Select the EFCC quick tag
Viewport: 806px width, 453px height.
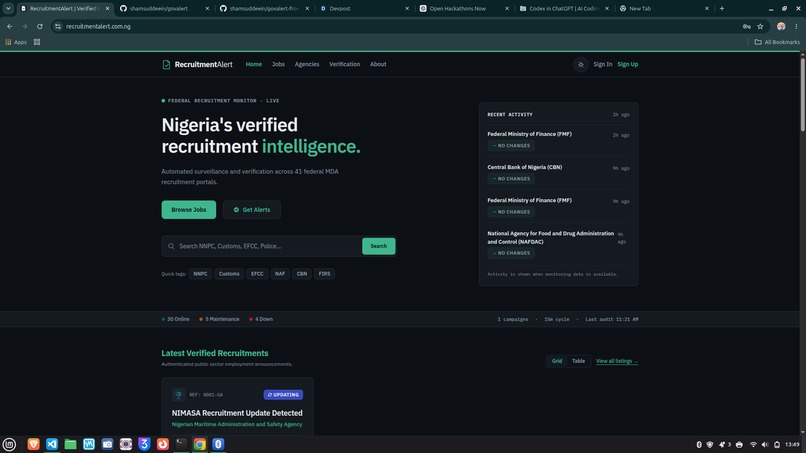(258, 274)
